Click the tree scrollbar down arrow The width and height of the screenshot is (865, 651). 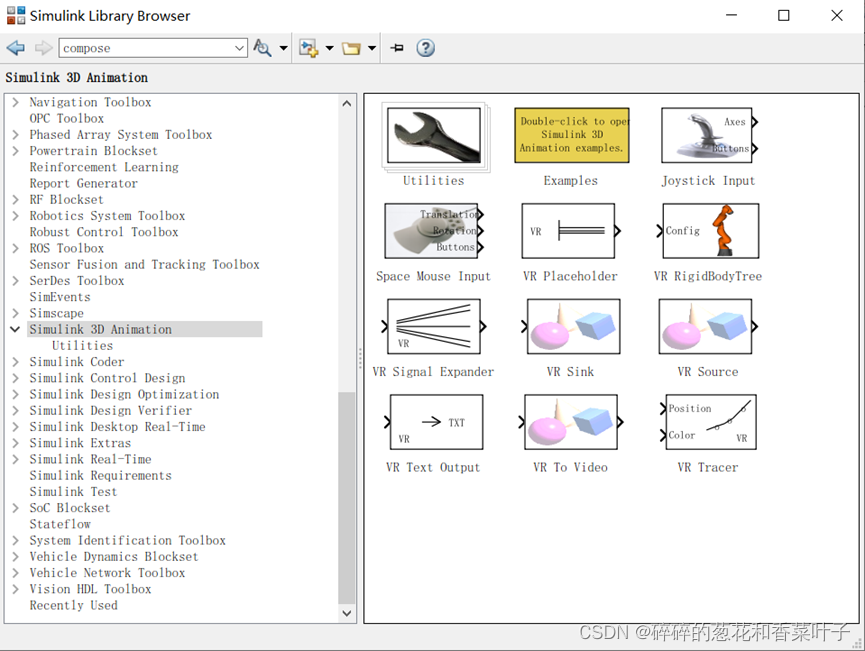click(347, 613)
